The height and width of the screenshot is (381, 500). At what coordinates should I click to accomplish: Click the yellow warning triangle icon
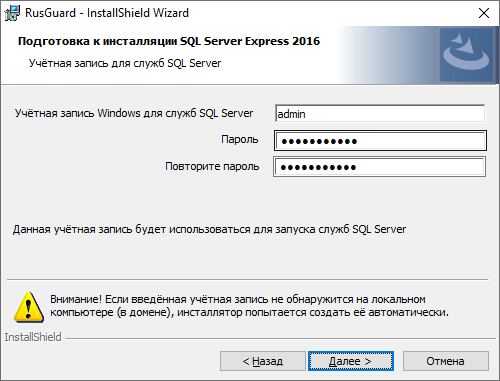click(x=29, y=307)
